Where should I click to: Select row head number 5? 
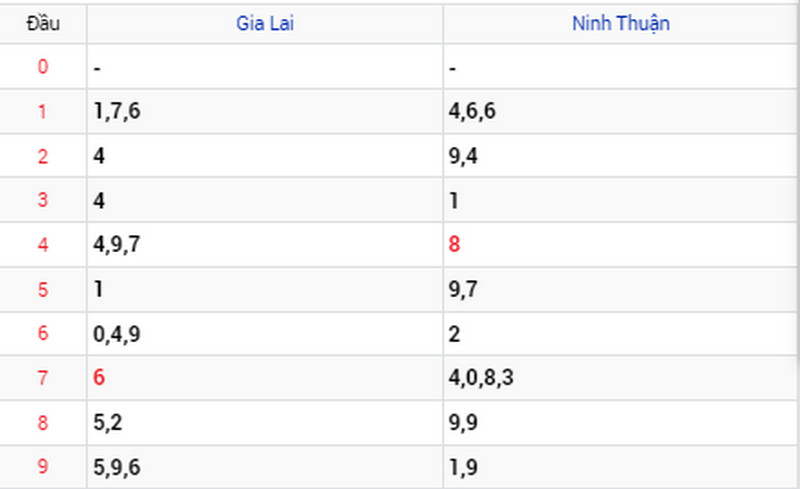coord(43,289)
